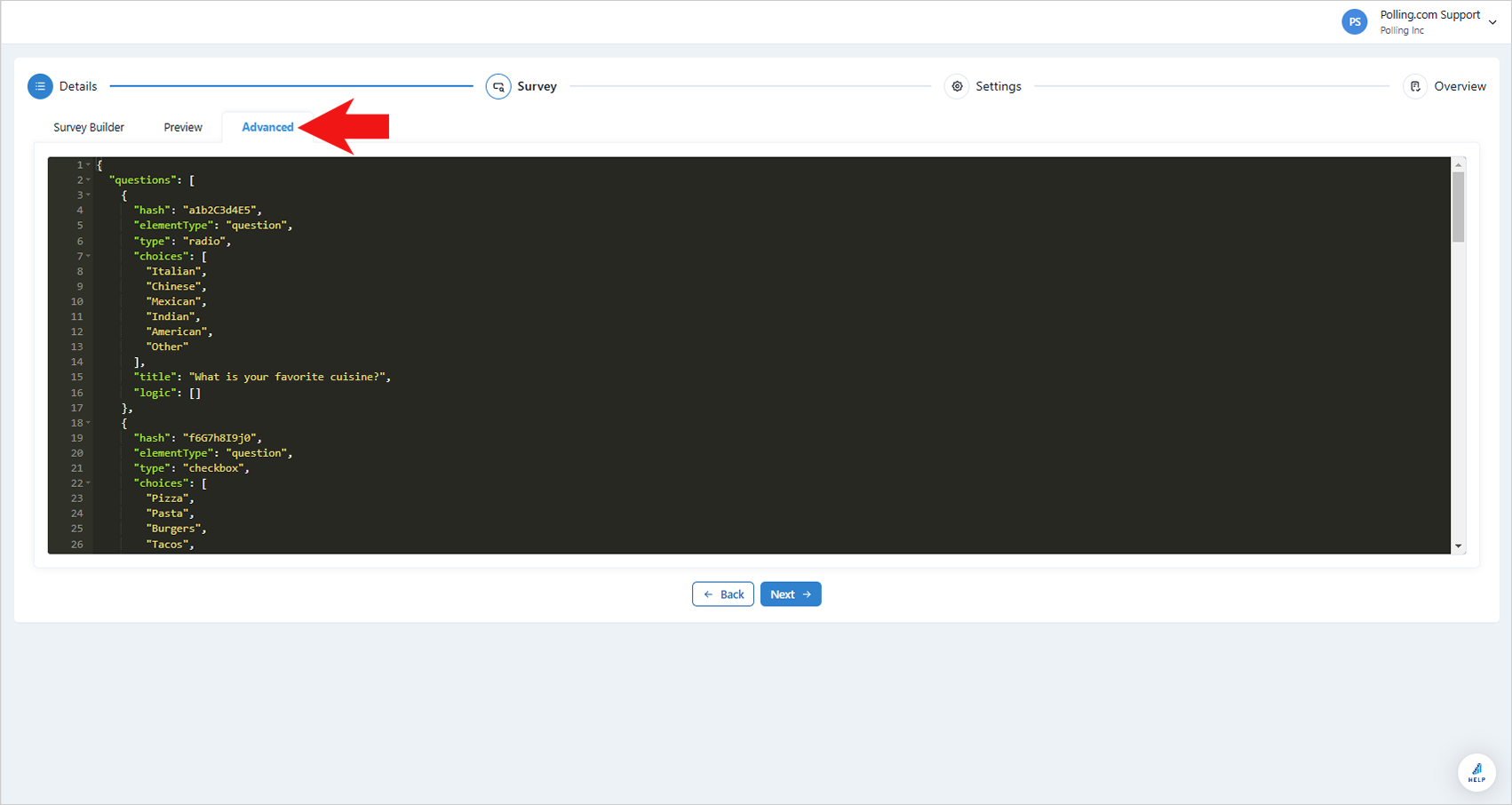This screenshot has width=1512, height=805.
Task: Click the "Pizza" choice line
Action: point(167,498)
